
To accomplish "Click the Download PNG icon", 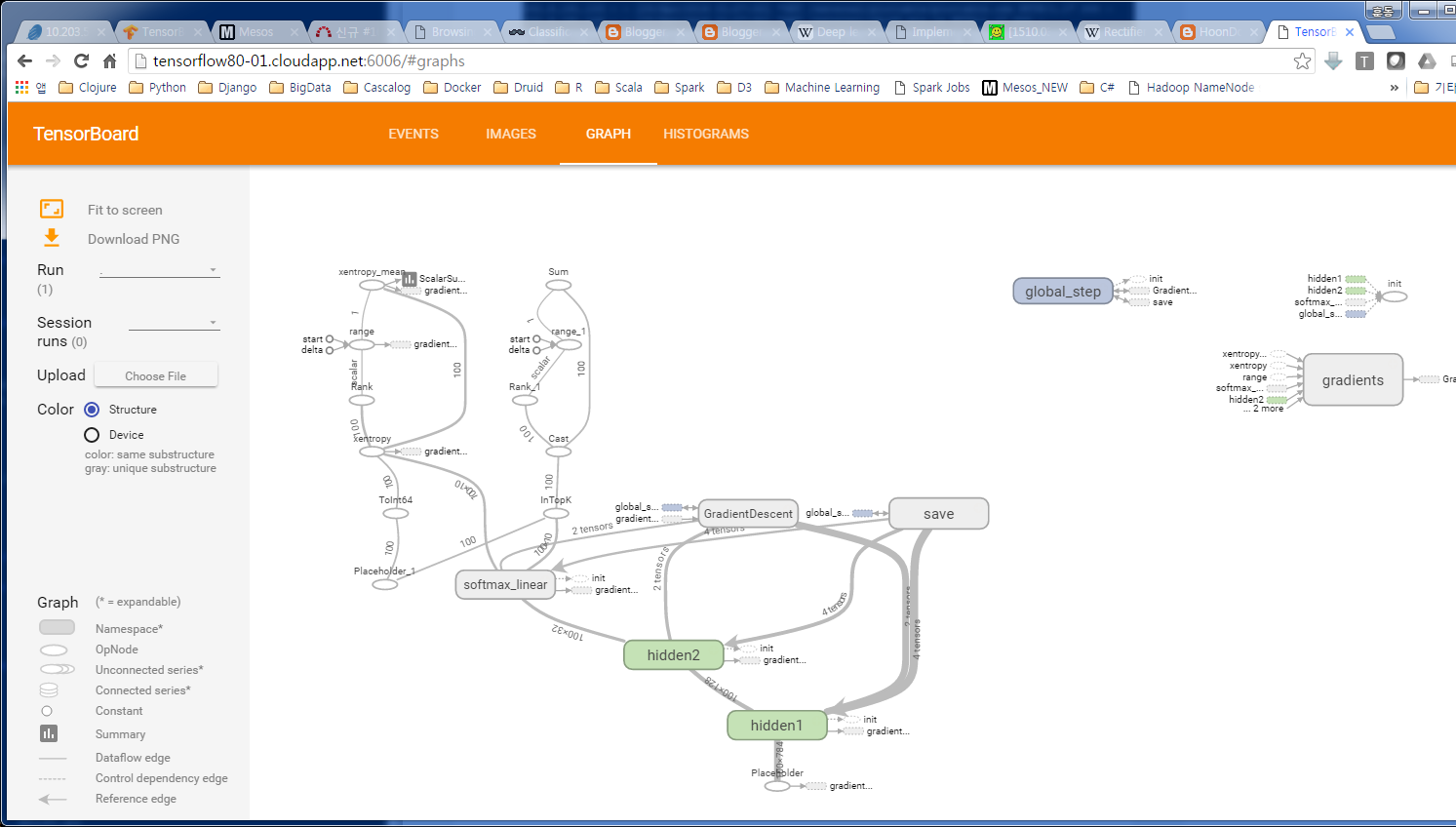I will [52, 237].
